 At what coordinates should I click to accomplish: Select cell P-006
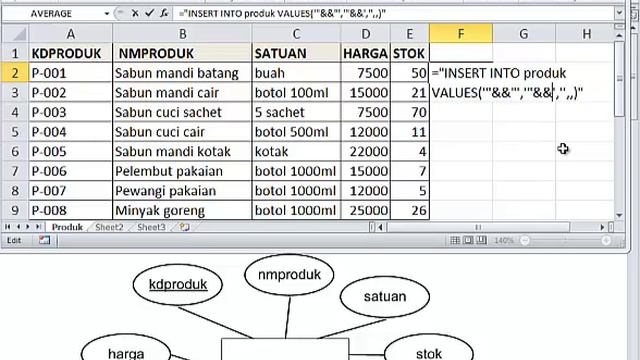coord(71,171)
